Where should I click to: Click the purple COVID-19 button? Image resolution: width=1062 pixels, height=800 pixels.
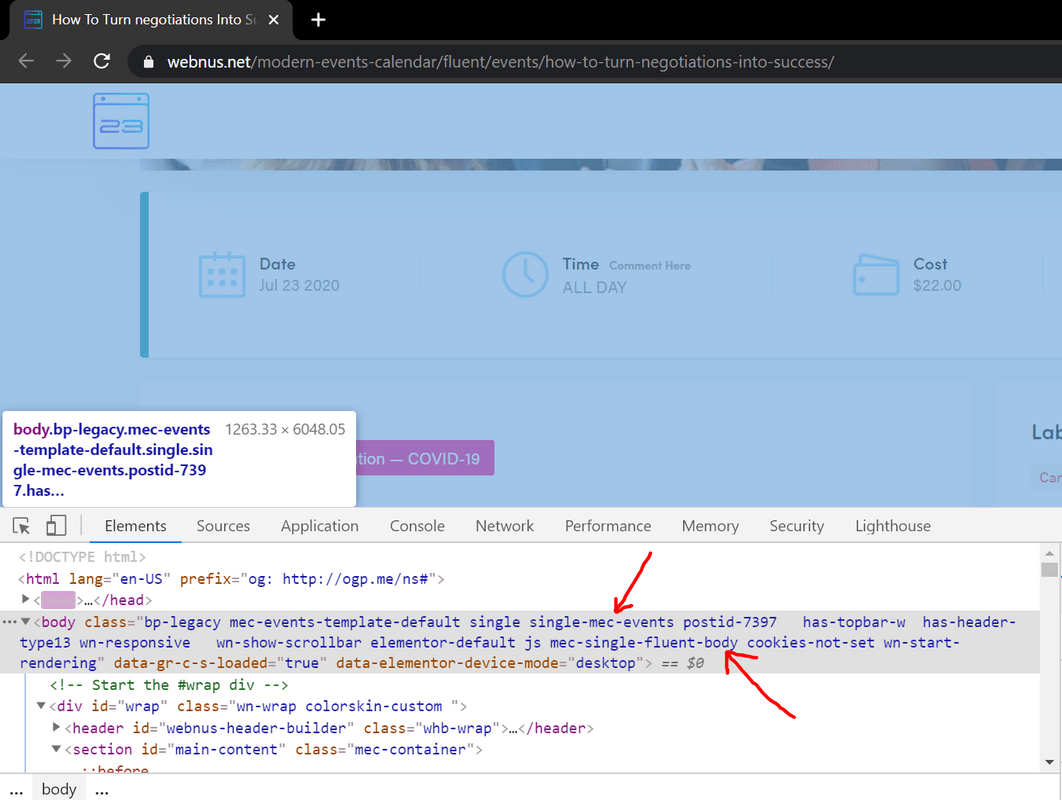[425, 459]
